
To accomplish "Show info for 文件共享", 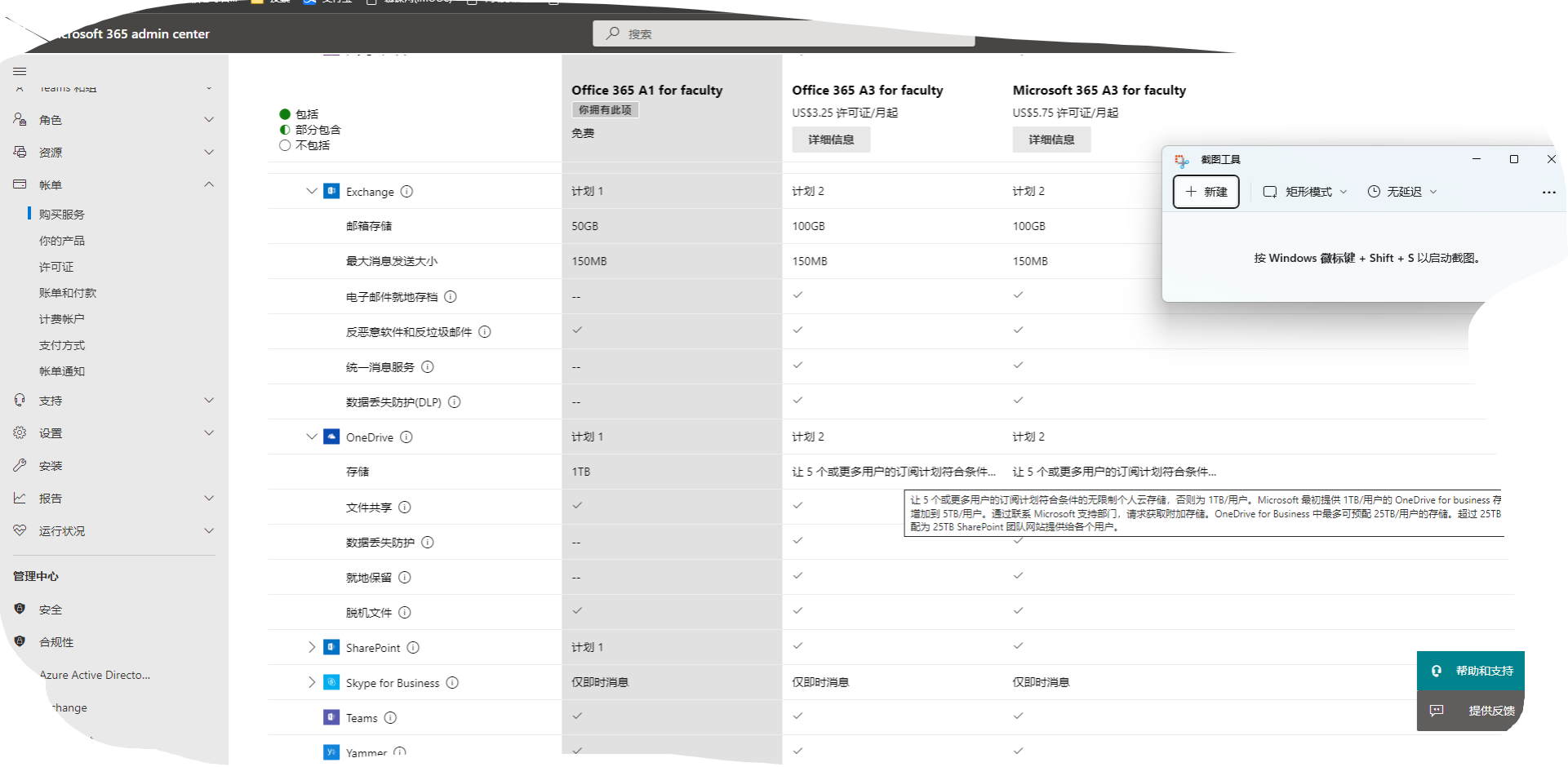I will click(x=405, y=508).
